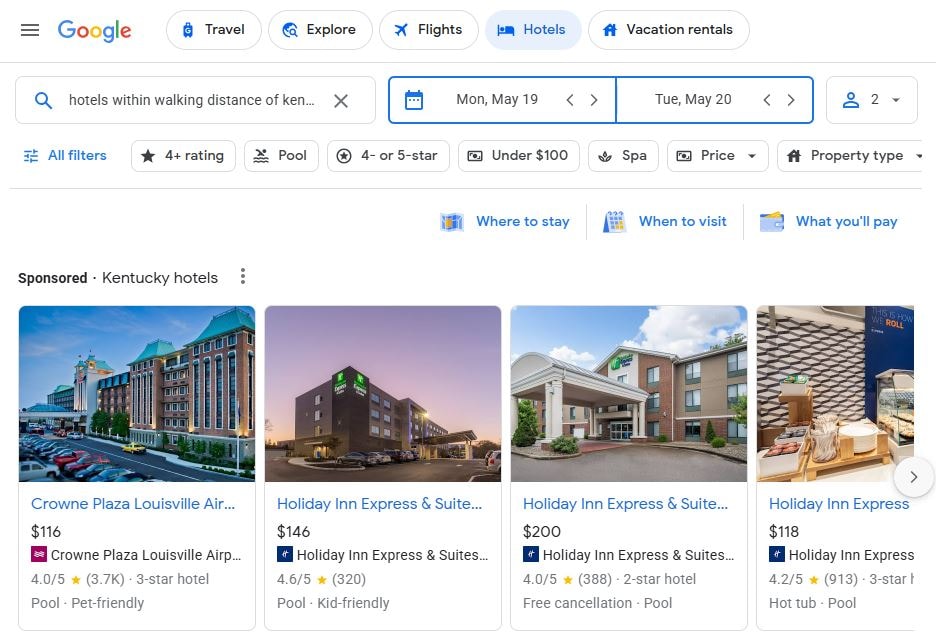Click IHG logo on $146 listing
This screenshot has height=644, width=936.
(x=285, y=554)
